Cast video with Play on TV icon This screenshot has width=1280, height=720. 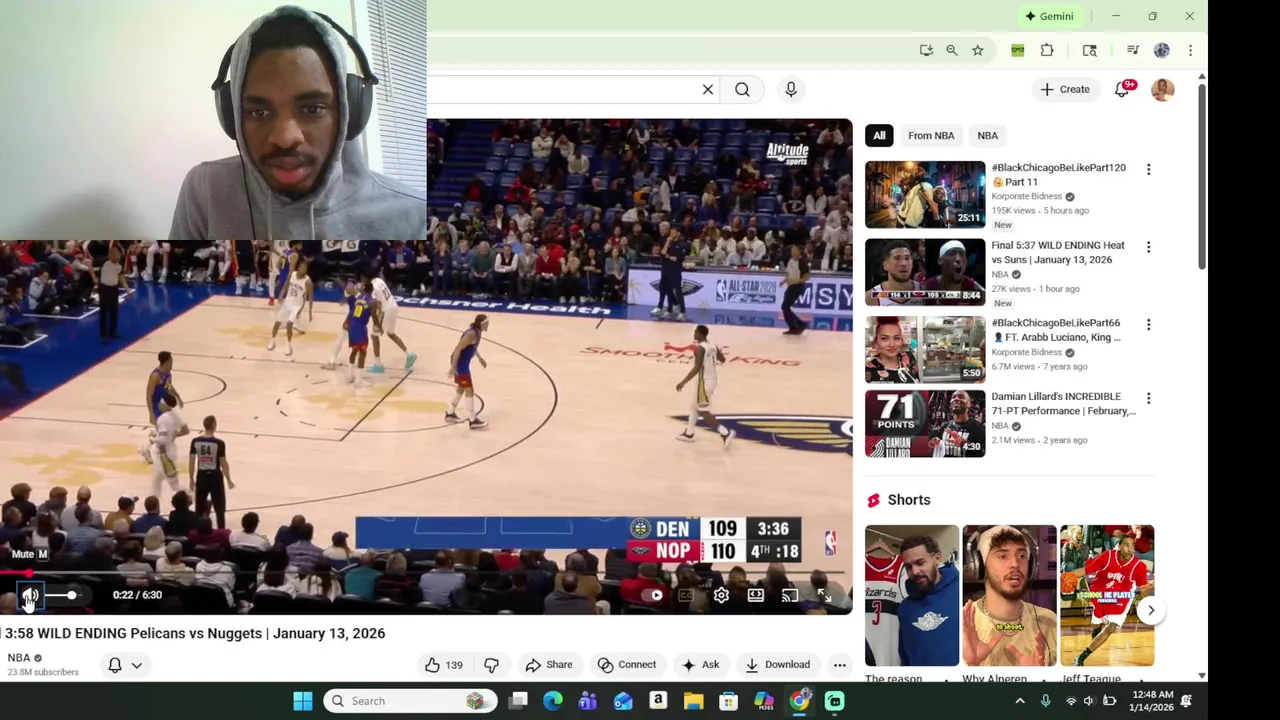tap(790, 595)
